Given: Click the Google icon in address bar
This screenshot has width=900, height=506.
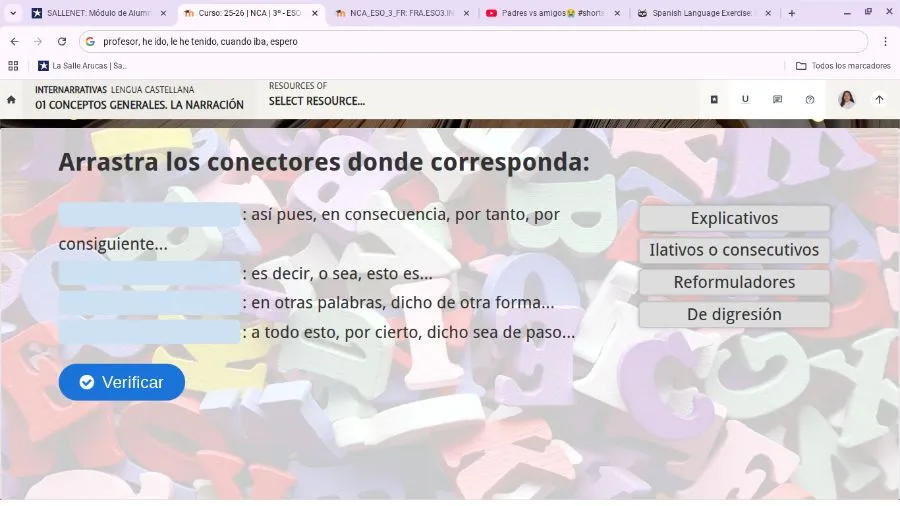Looking at the screenshot, I should [x=90, y=41].
